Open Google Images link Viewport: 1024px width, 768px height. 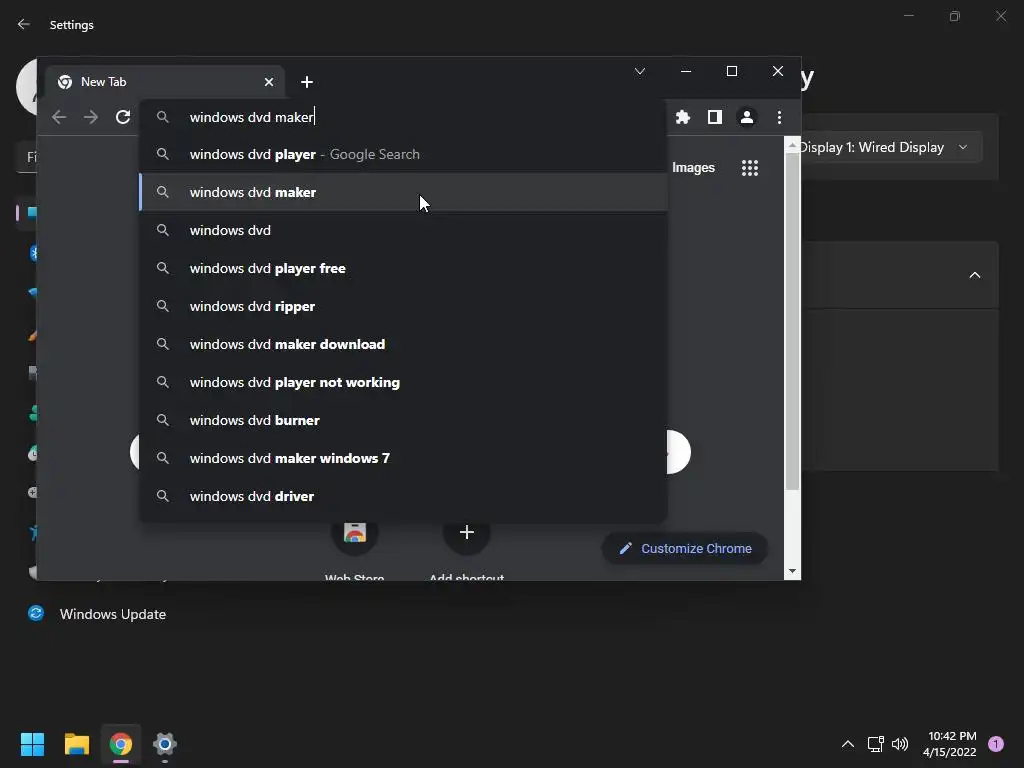pos(693,168)
